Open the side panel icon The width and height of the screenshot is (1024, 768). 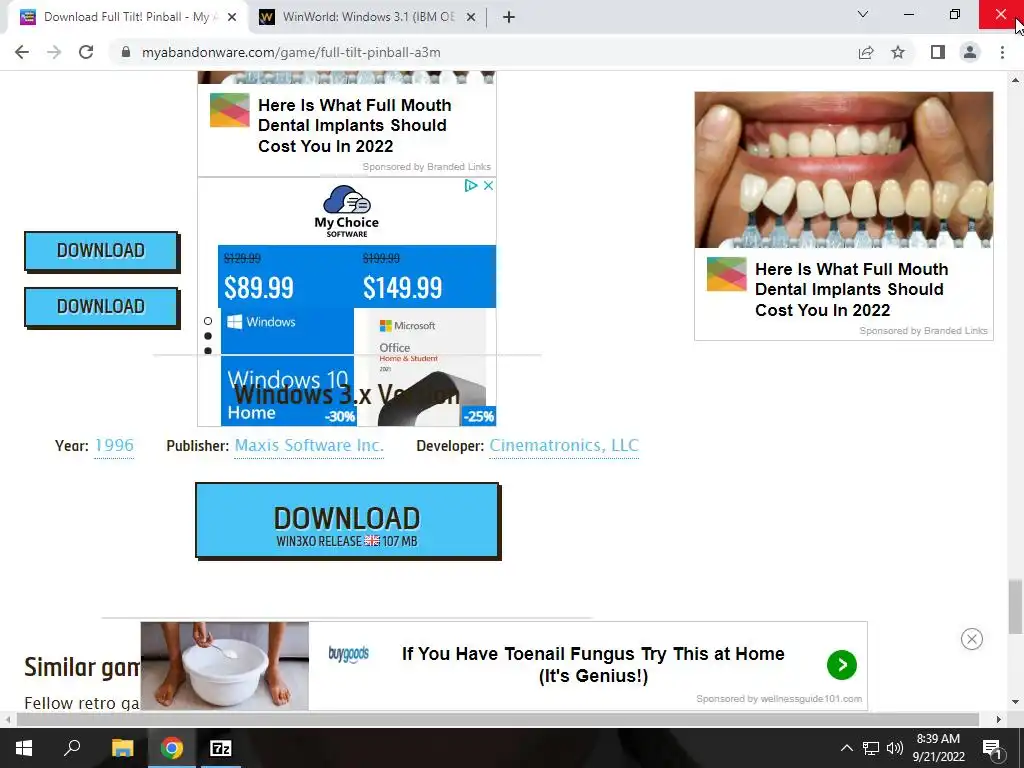click(938, 52)
